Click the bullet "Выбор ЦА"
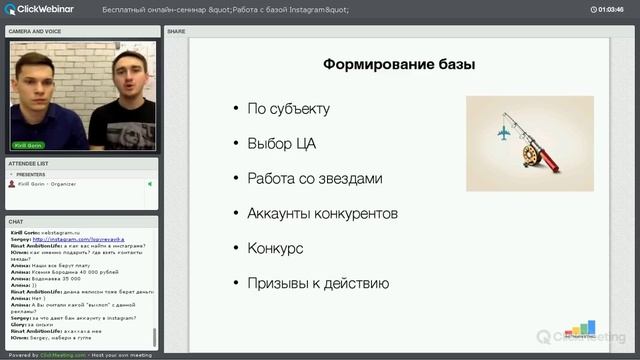Viewport: 640px width, 360px height. (x=281, y=144)
